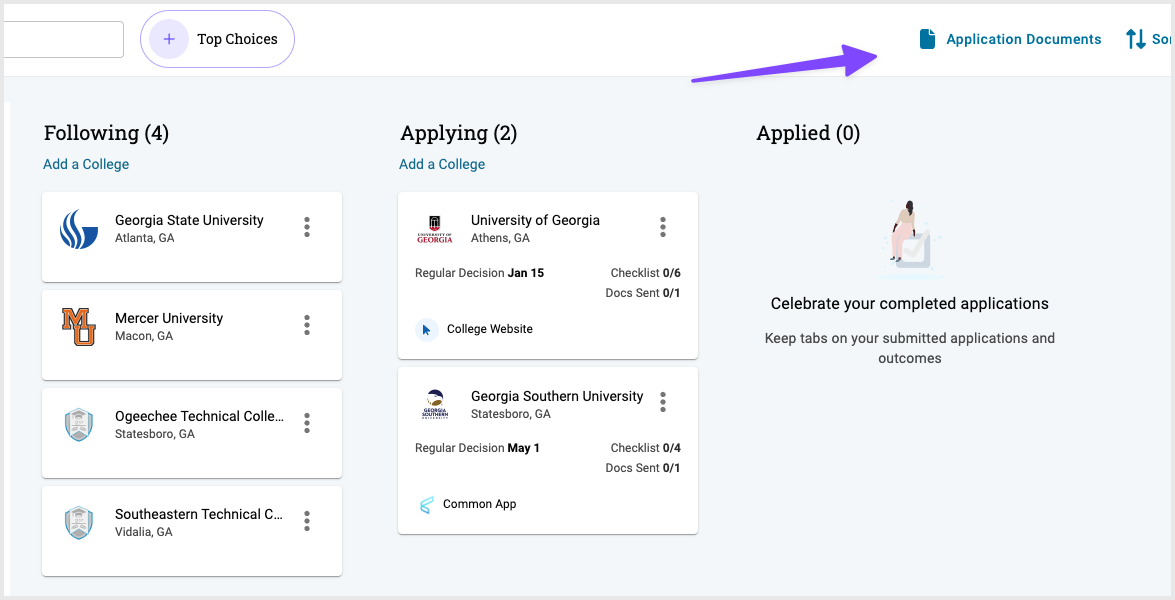This screenshot has width=1175, height=600.
Task: Select the Southeastern Technical College name
Action: pos(199,515)
